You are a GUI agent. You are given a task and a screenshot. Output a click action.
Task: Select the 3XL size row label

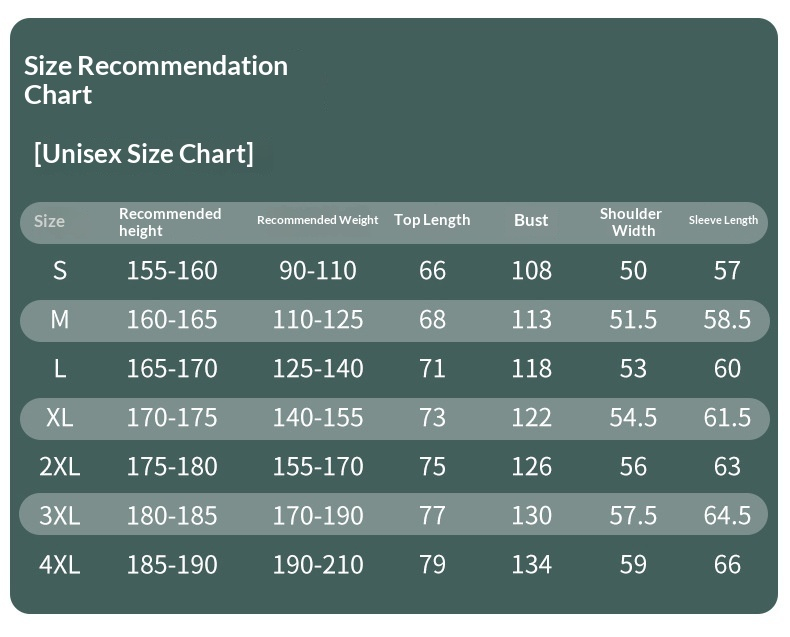60,516
